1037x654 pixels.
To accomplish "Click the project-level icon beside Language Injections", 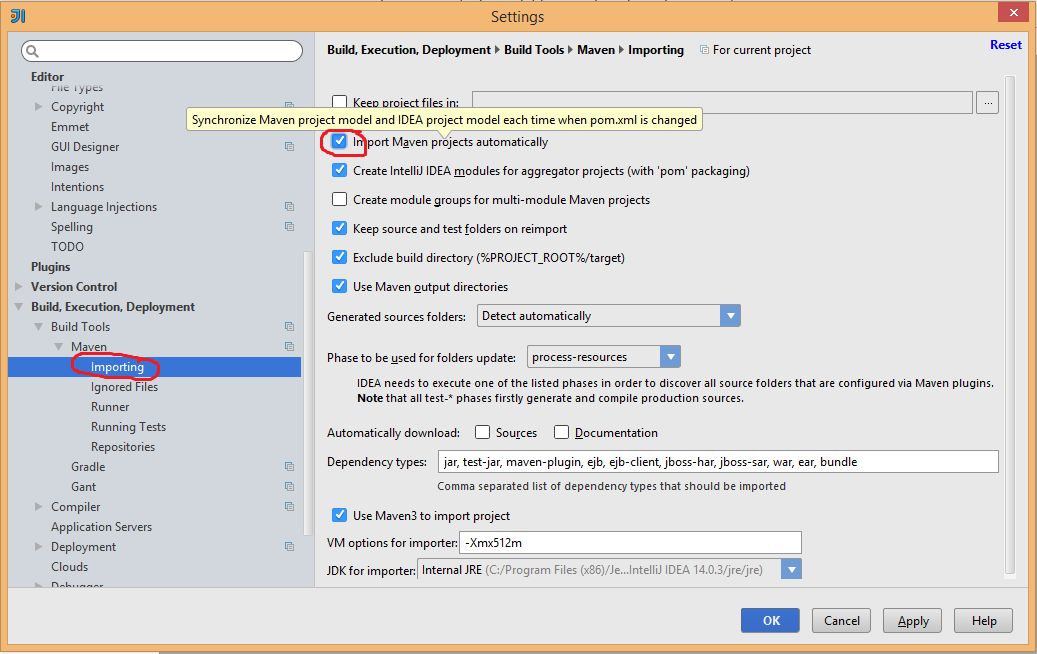I will pos(289,206).
